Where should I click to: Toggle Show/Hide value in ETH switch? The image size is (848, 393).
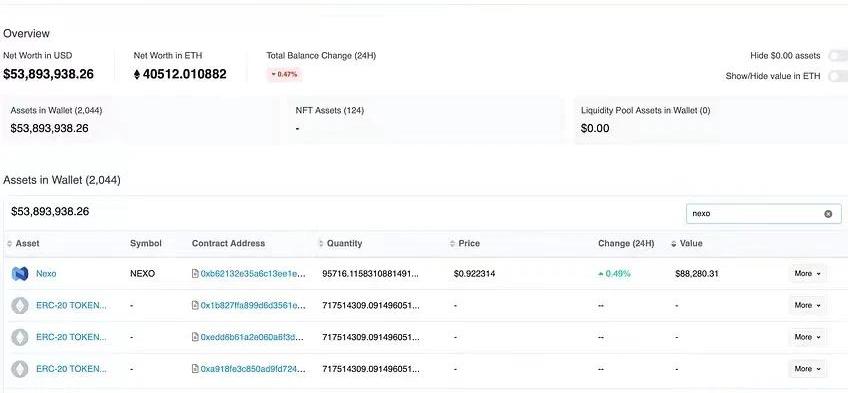[838, 76]
